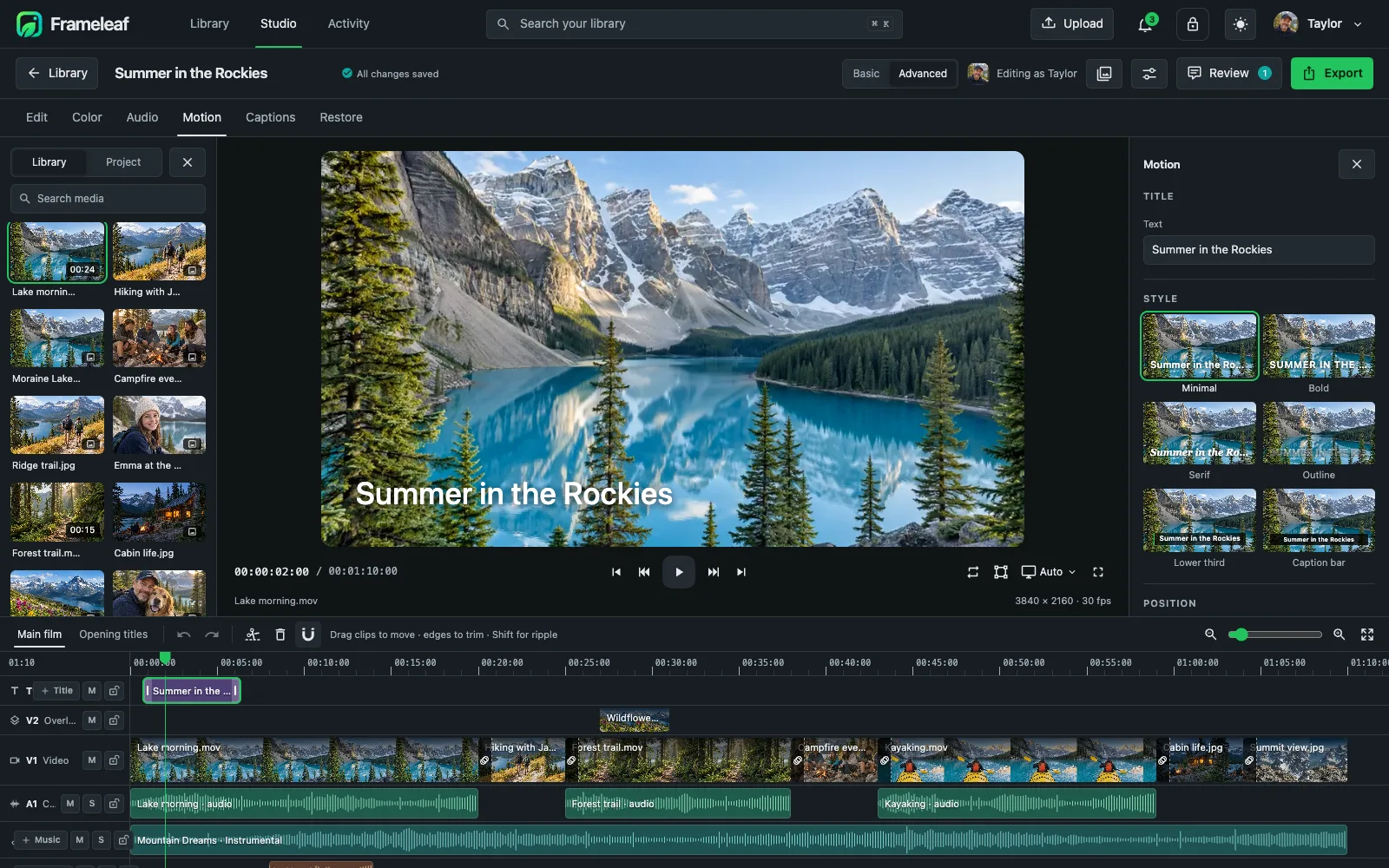Open the notifications bell
Viewport: 1389px width, 868px height.
[1145, 24]
